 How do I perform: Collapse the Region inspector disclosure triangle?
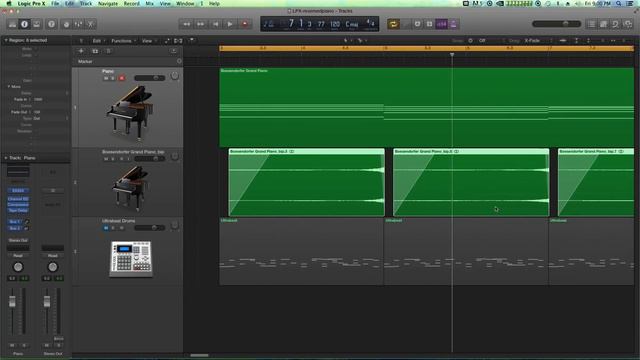[x=6, y=40]
